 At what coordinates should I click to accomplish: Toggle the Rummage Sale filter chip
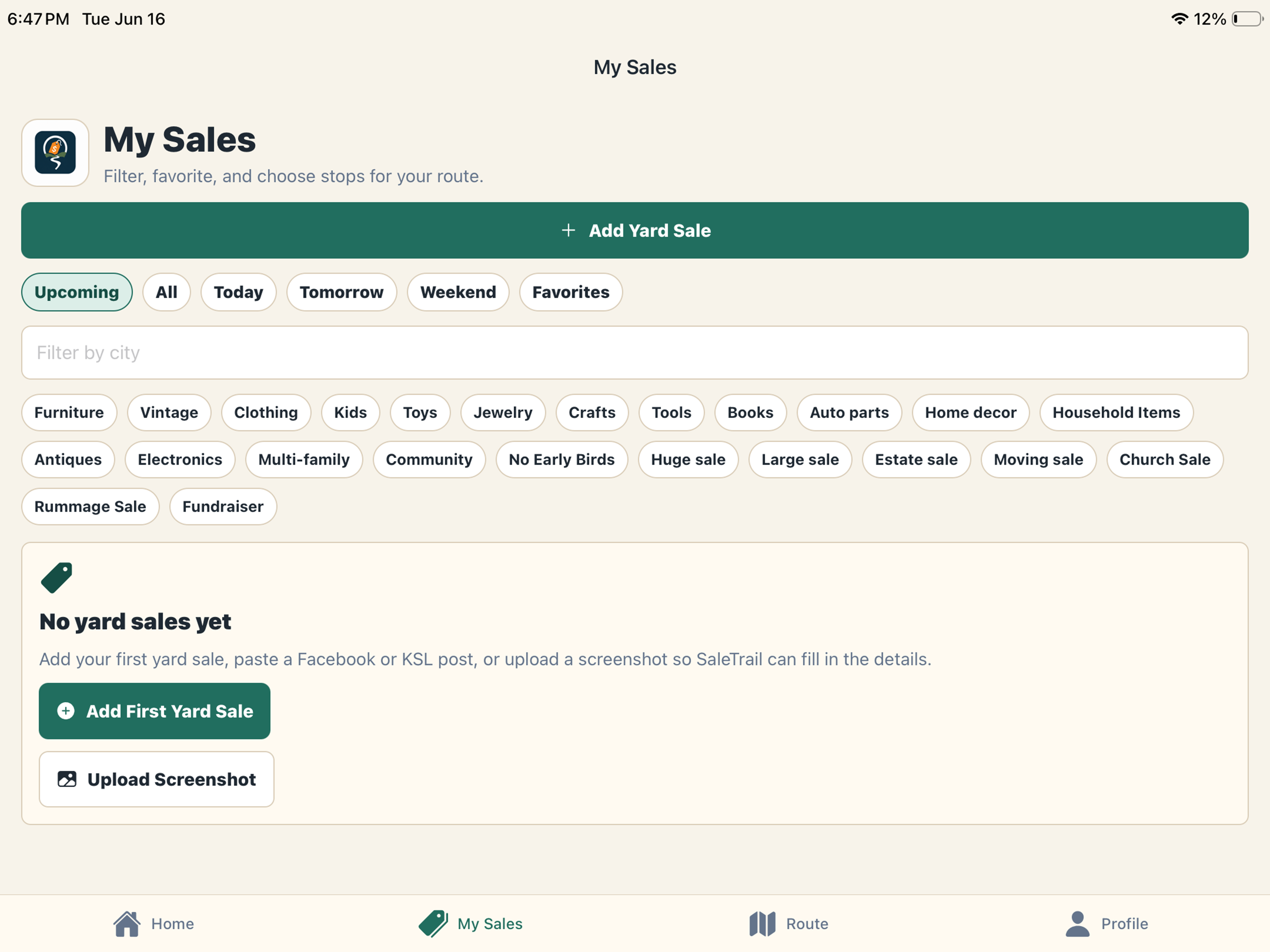point(90,506)
